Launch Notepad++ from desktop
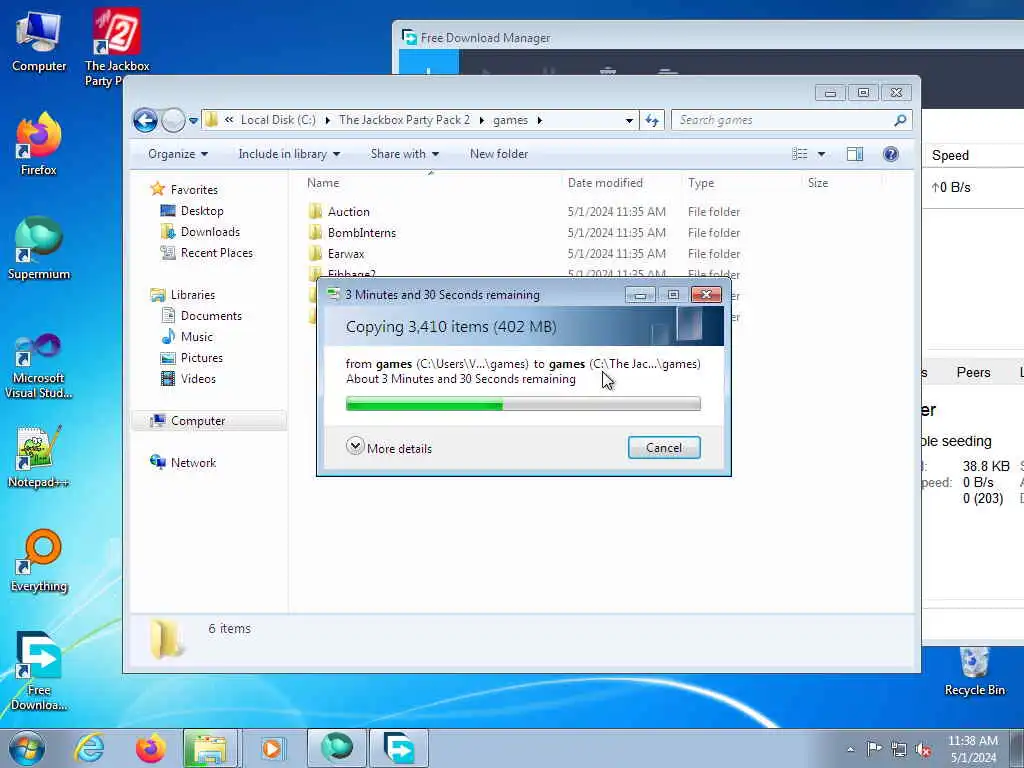 39,457
